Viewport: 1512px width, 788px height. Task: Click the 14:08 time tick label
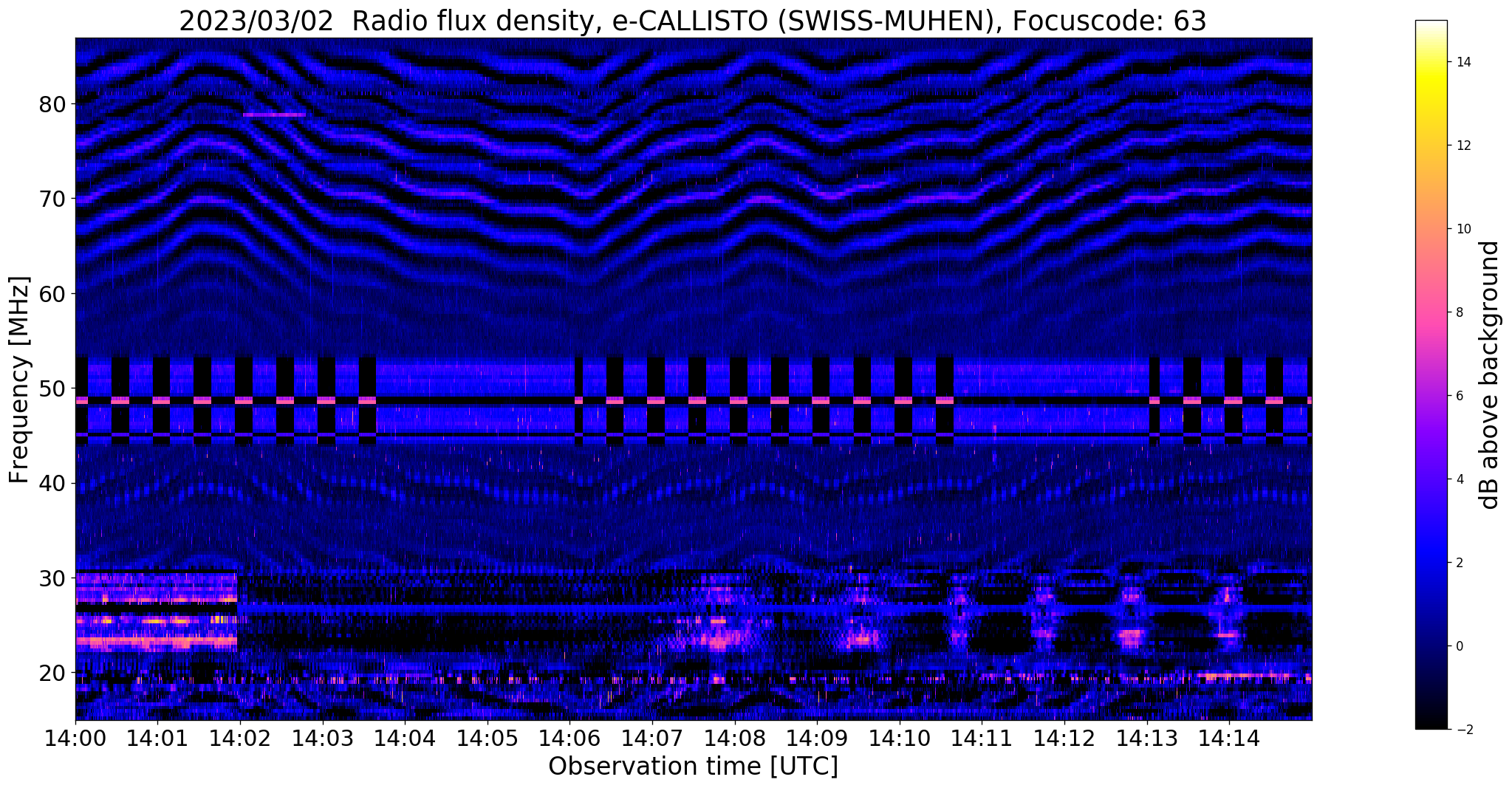click(x=735, y=737)
